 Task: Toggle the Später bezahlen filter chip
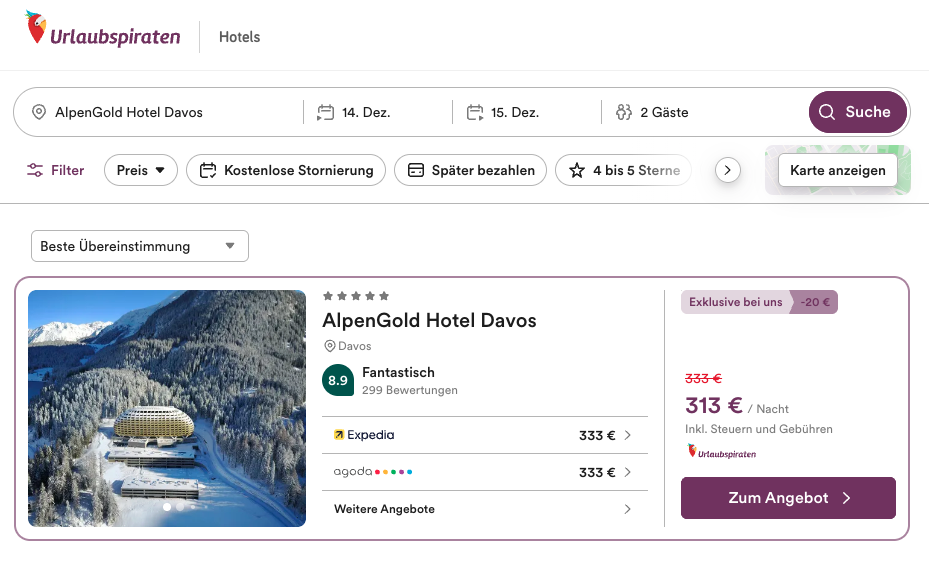coord(470,170)
